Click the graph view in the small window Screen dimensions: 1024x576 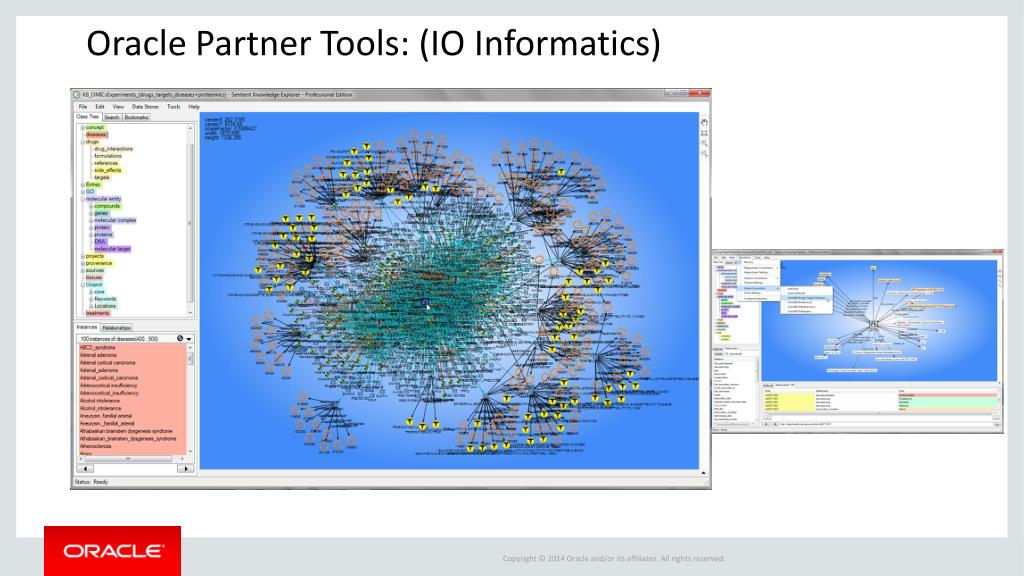tap(878, 320)
